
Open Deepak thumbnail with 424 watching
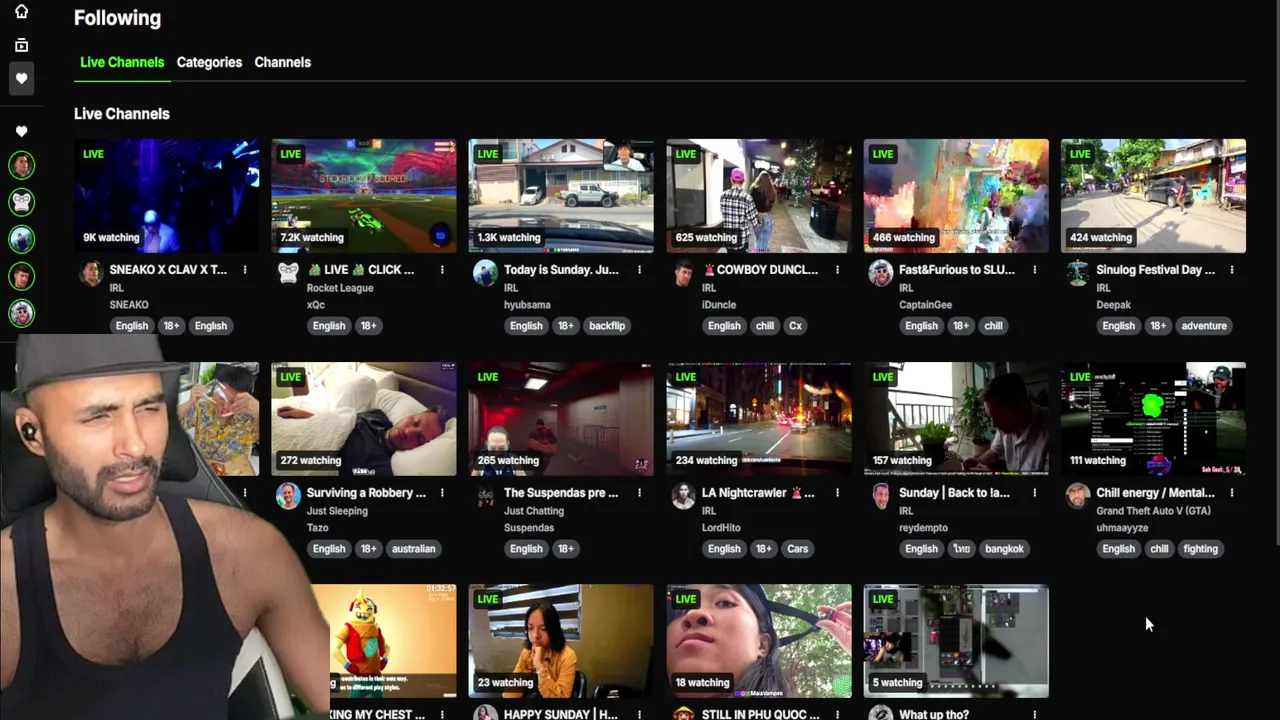click(x=1153, y=196)
